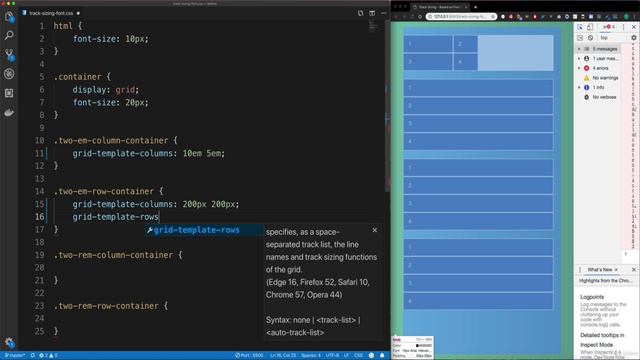Click the split editor icon
Image resolution: width=640 pixels, height=360 pixels.
pos(372,13)
